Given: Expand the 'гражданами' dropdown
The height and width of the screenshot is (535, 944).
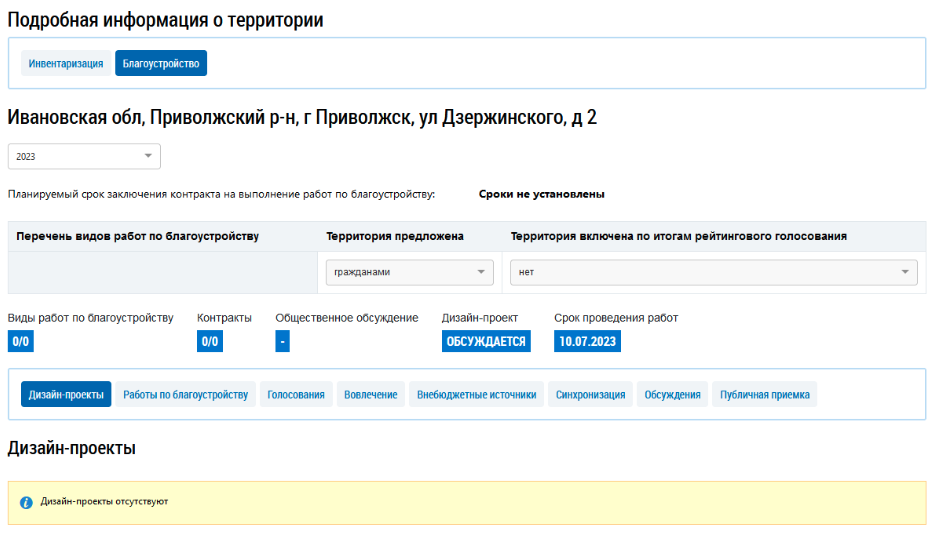Looking at the screenshot, I should pos(410,272).
